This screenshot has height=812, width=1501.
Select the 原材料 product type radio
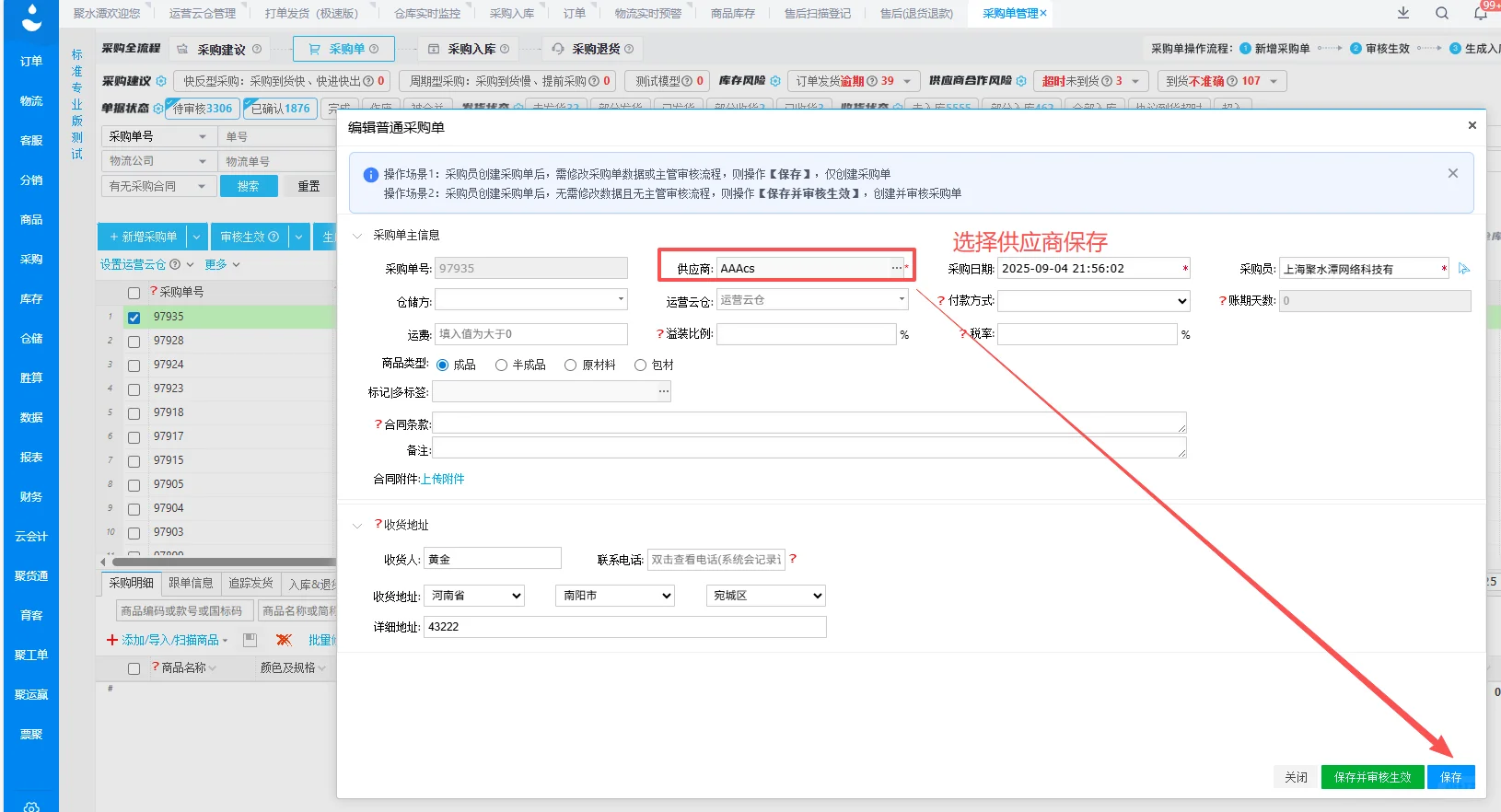[x=571, y=365]
